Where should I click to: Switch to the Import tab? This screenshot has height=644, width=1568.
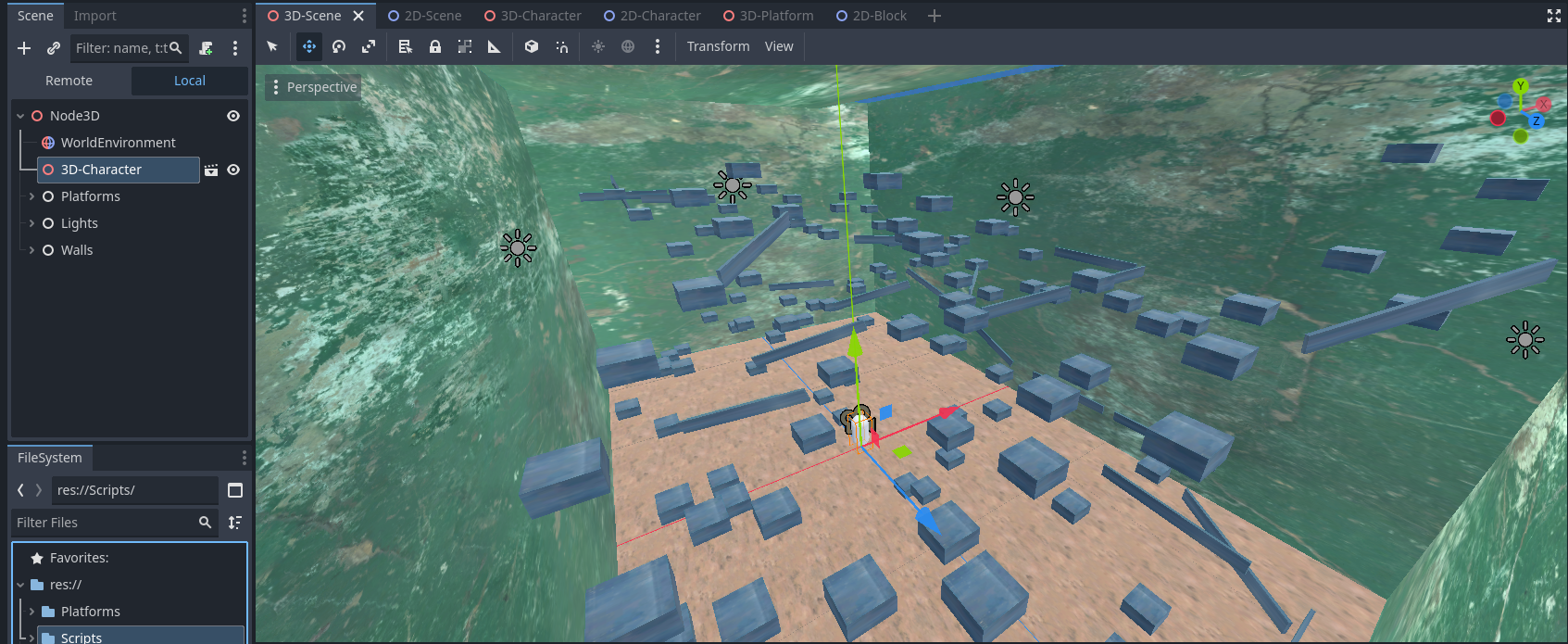point(94,16)
